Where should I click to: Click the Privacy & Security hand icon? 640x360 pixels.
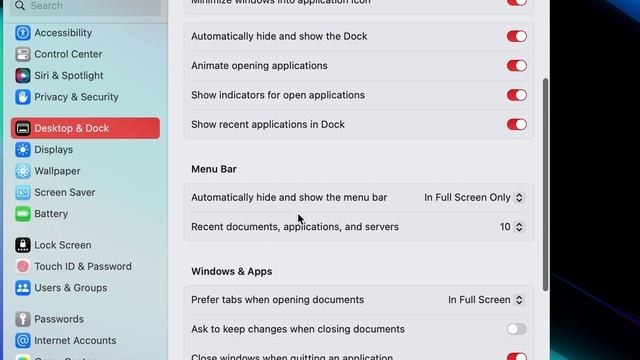(23, 97)
